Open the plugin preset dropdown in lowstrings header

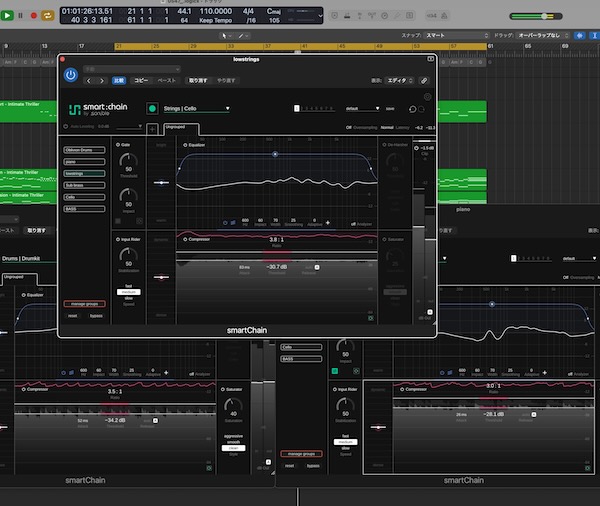[x=132, y=69]
